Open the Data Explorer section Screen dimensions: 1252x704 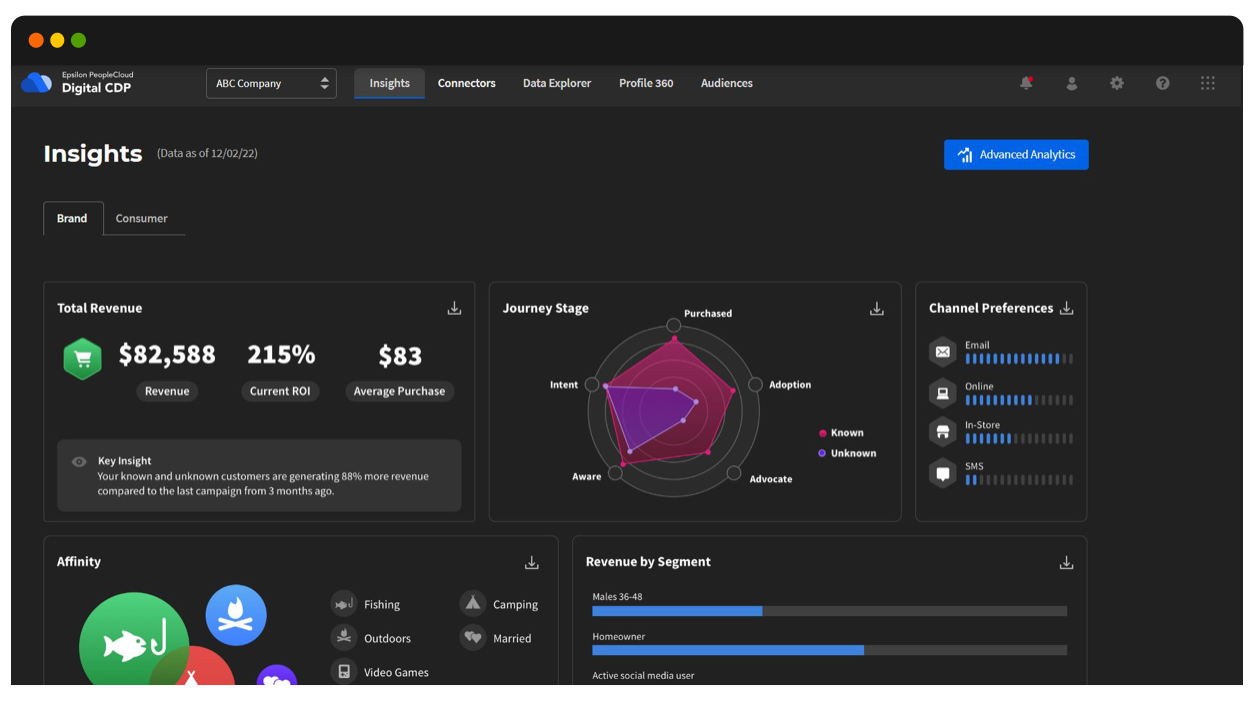(x=556, y=83)
